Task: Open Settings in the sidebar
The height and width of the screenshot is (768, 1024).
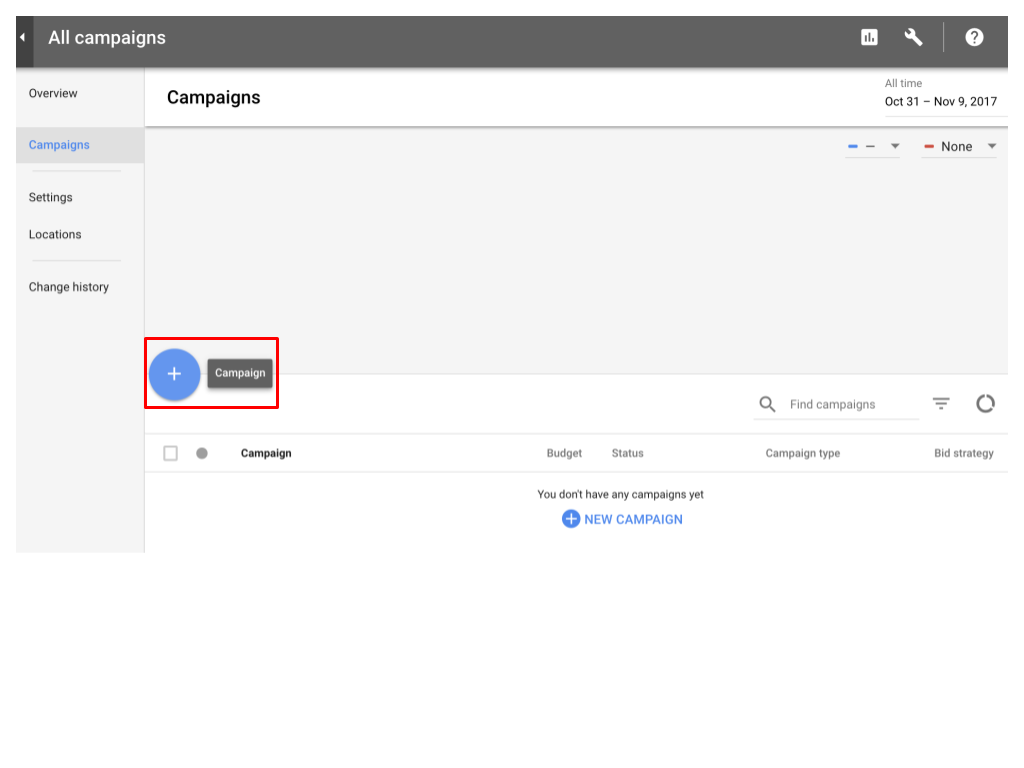Action: pyautogui.click(x=51, y=198)
